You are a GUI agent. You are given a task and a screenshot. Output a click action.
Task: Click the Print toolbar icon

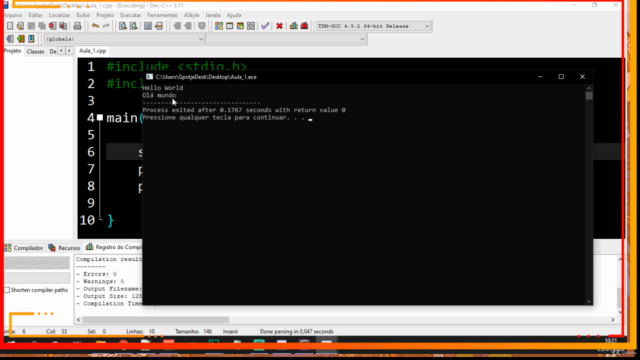coord(77,26)
